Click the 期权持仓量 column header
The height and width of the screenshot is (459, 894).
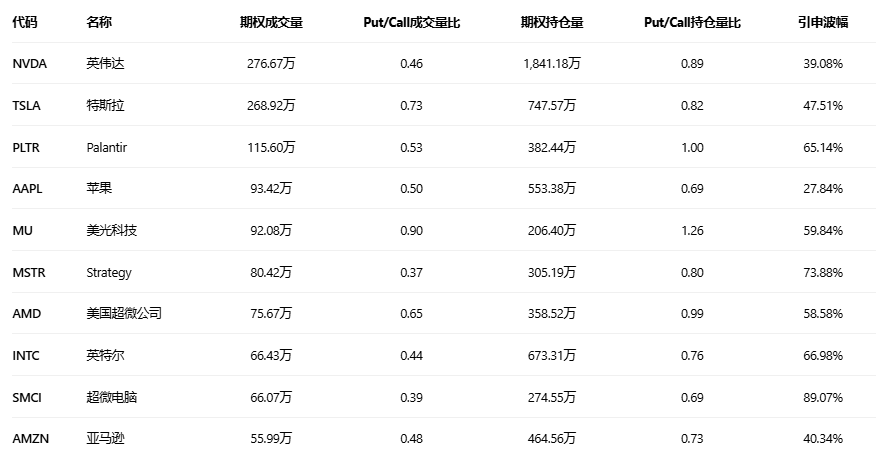coord(552,22)
